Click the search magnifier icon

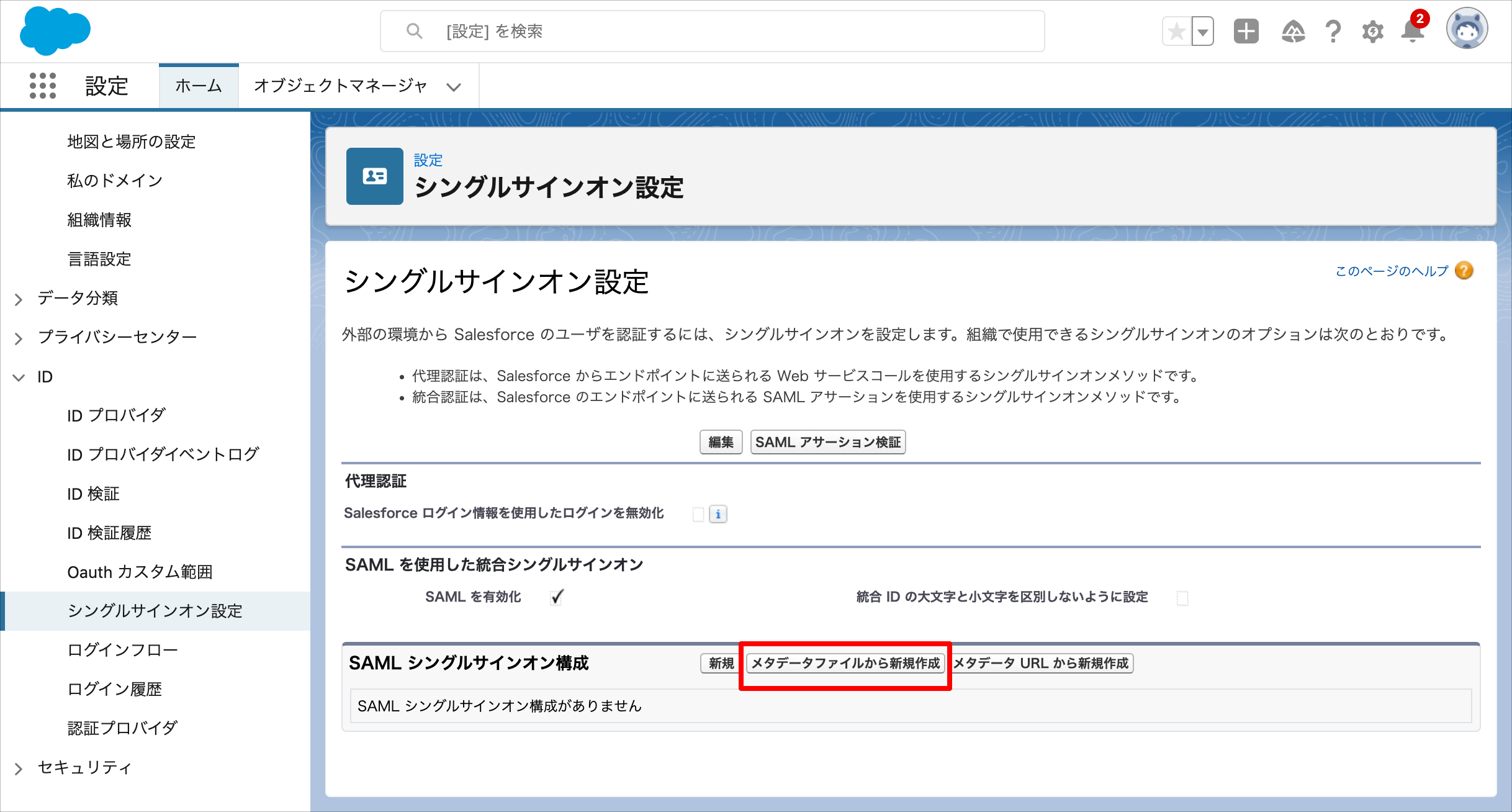[414, 31]
